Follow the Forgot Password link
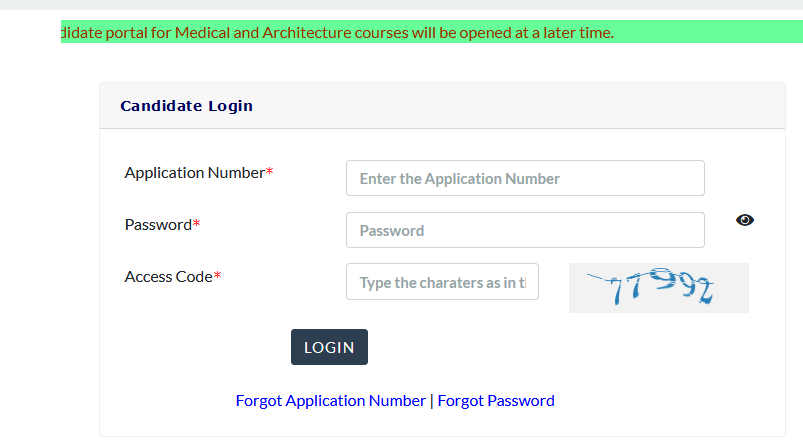Image resolution: width=803 pixels, height=442 pixels. [x=496, y=401]
